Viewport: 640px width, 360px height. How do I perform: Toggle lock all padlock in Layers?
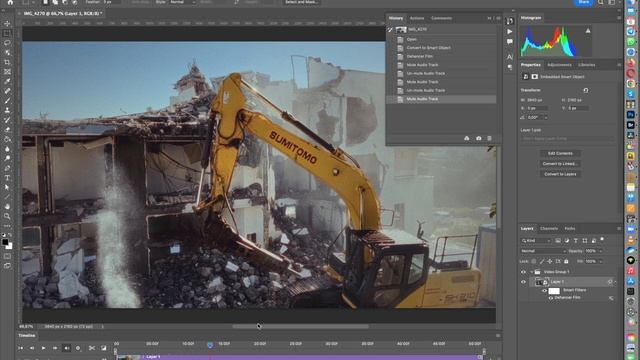pyautogui.click(x=566, y=261)
